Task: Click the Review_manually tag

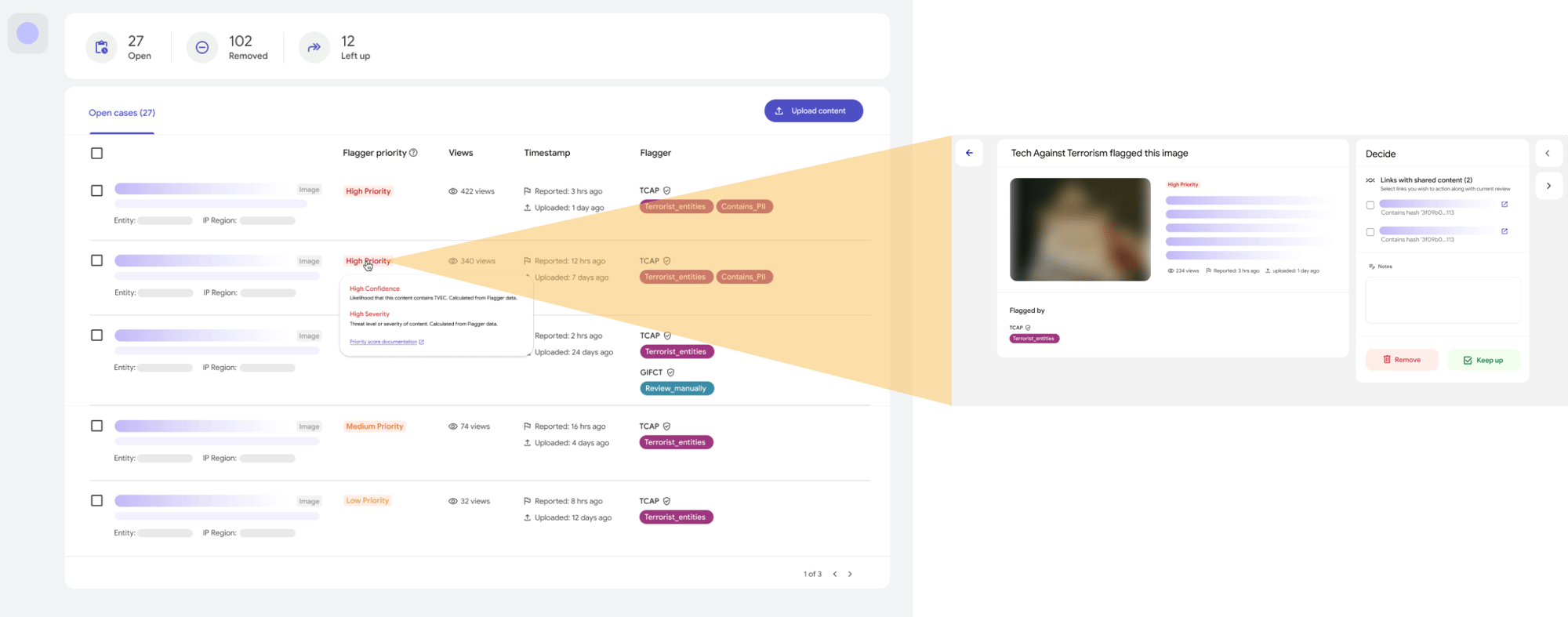Action: pyautogui.click(x=677, y=388)
